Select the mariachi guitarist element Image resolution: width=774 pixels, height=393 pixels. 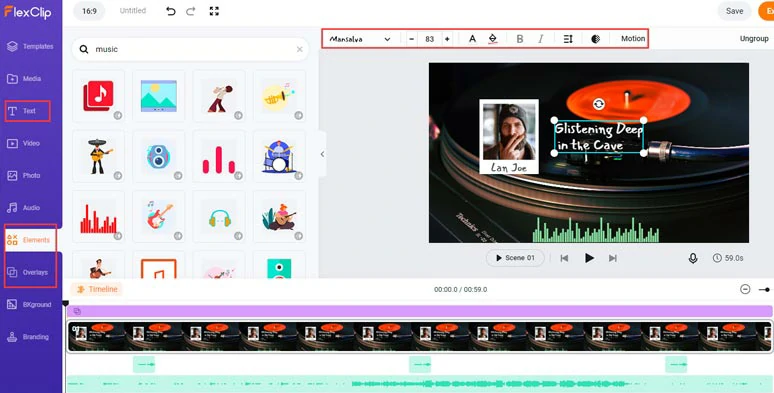click(x=99, y=156)
